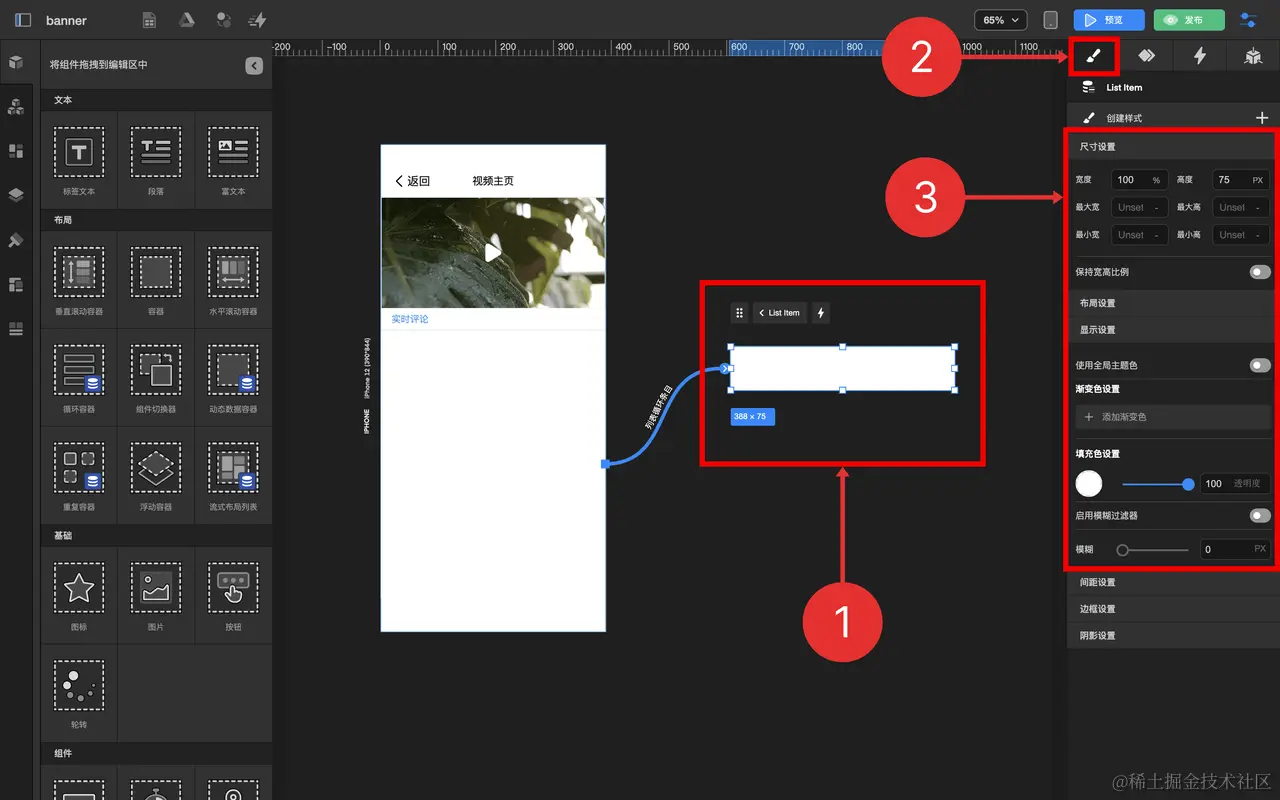Click the phone device preview icon
The height and width of the screenshot is (800, 1280).
tap(1050, 20)
